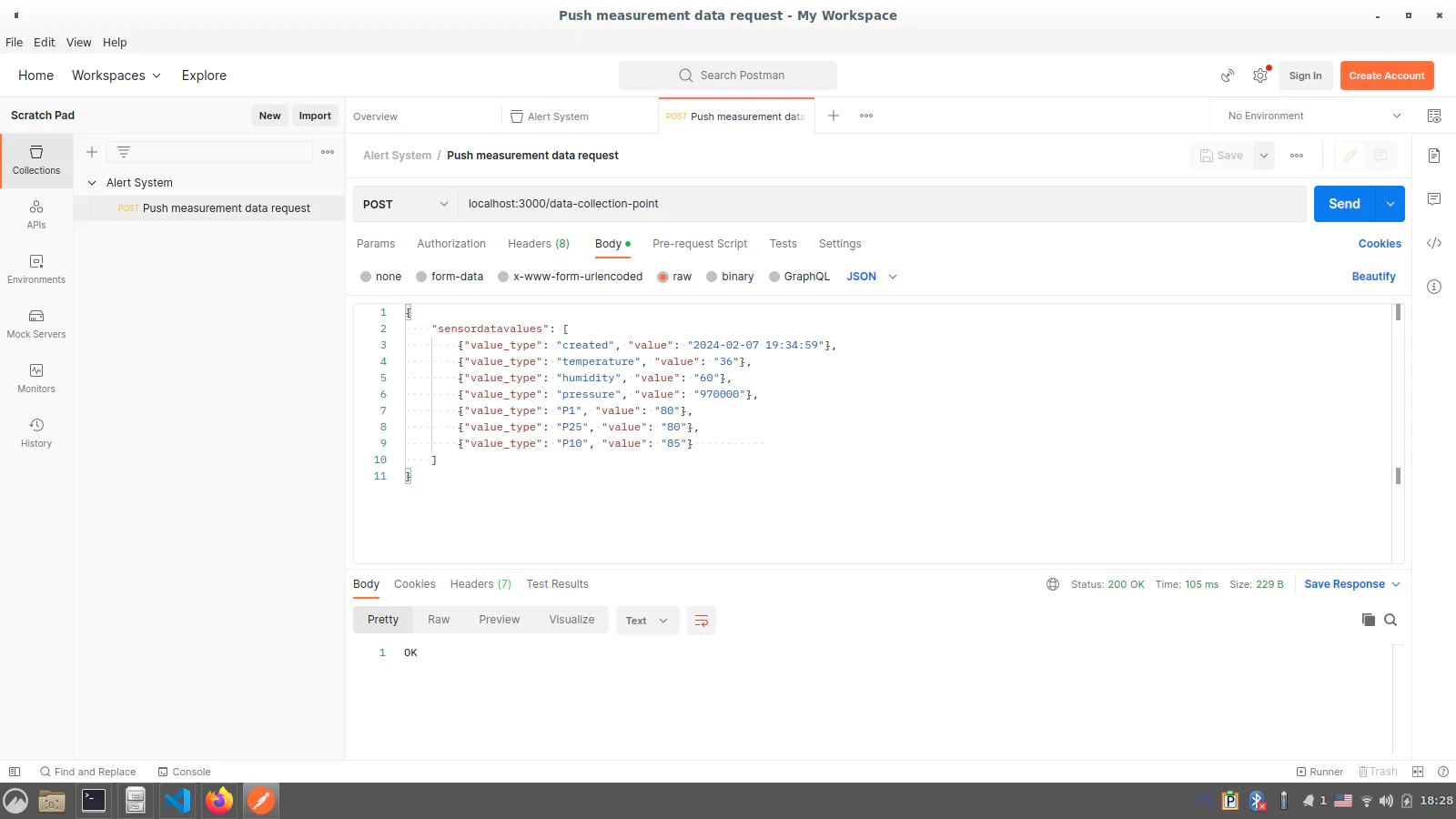Click the collections filter icon
1456x819 pixels.
pos(124,152)
